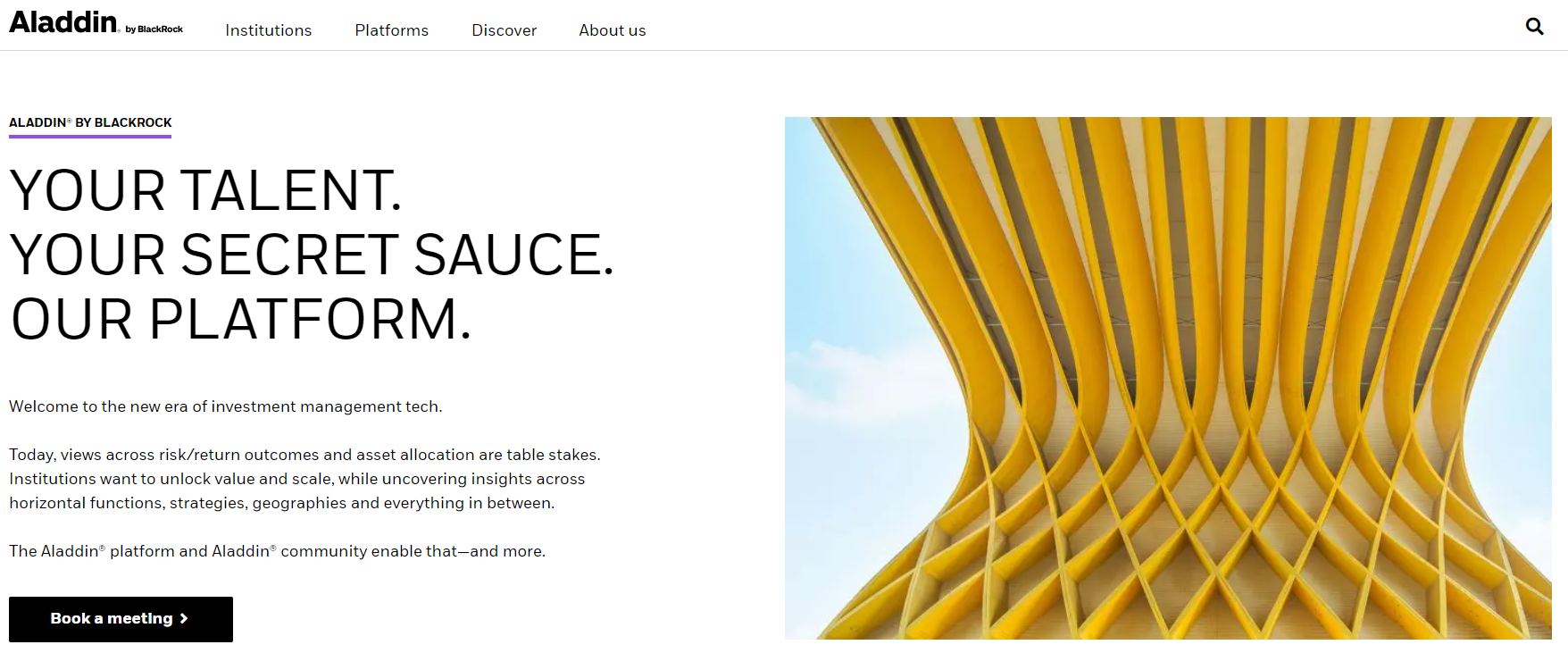Click the ALADDIN BY BLACKROCK section label
Image resolution: width=1568 pixels, height=653 pixels.
click(90, 122)
